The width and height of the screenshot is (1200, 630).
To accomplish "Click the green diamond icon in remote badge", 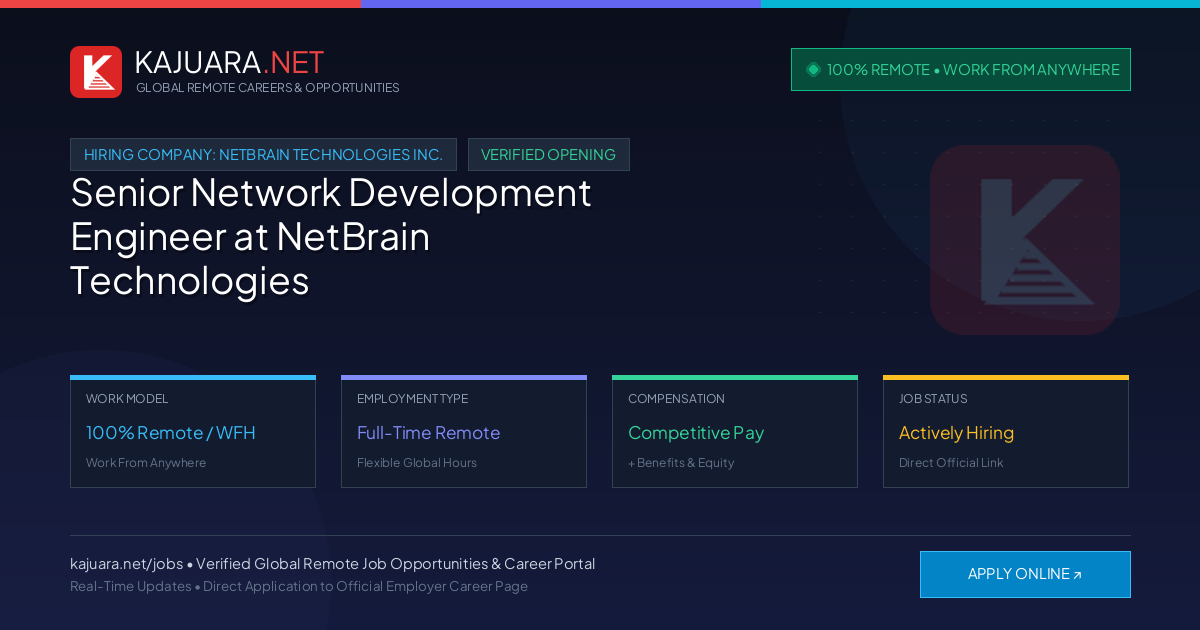I will [x=813, y=70].
